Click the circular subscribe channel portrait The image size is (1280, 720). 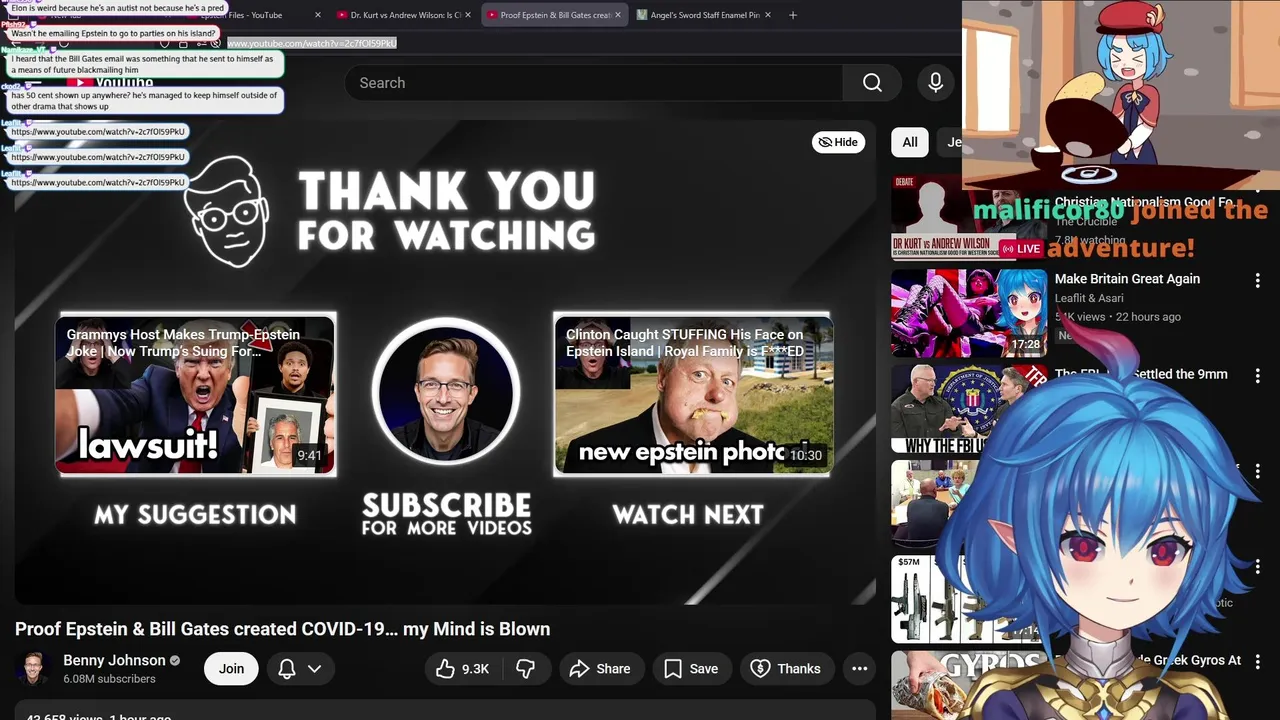pos(445,392)
